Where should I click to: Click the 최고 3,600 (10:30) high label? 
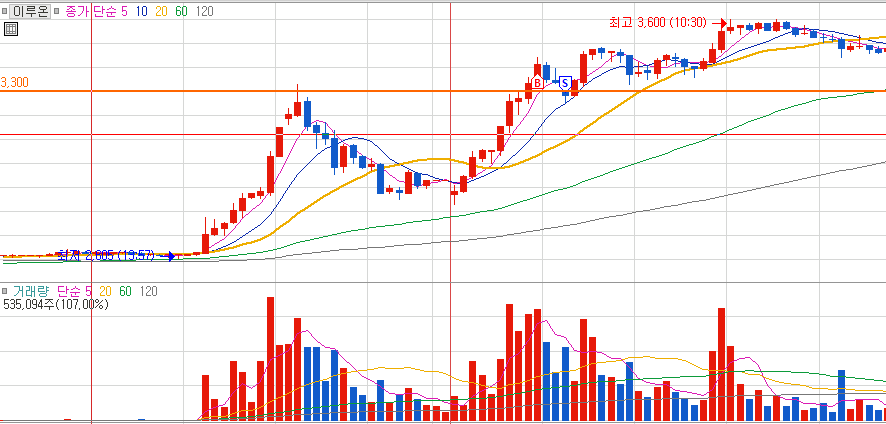(658, 23)
